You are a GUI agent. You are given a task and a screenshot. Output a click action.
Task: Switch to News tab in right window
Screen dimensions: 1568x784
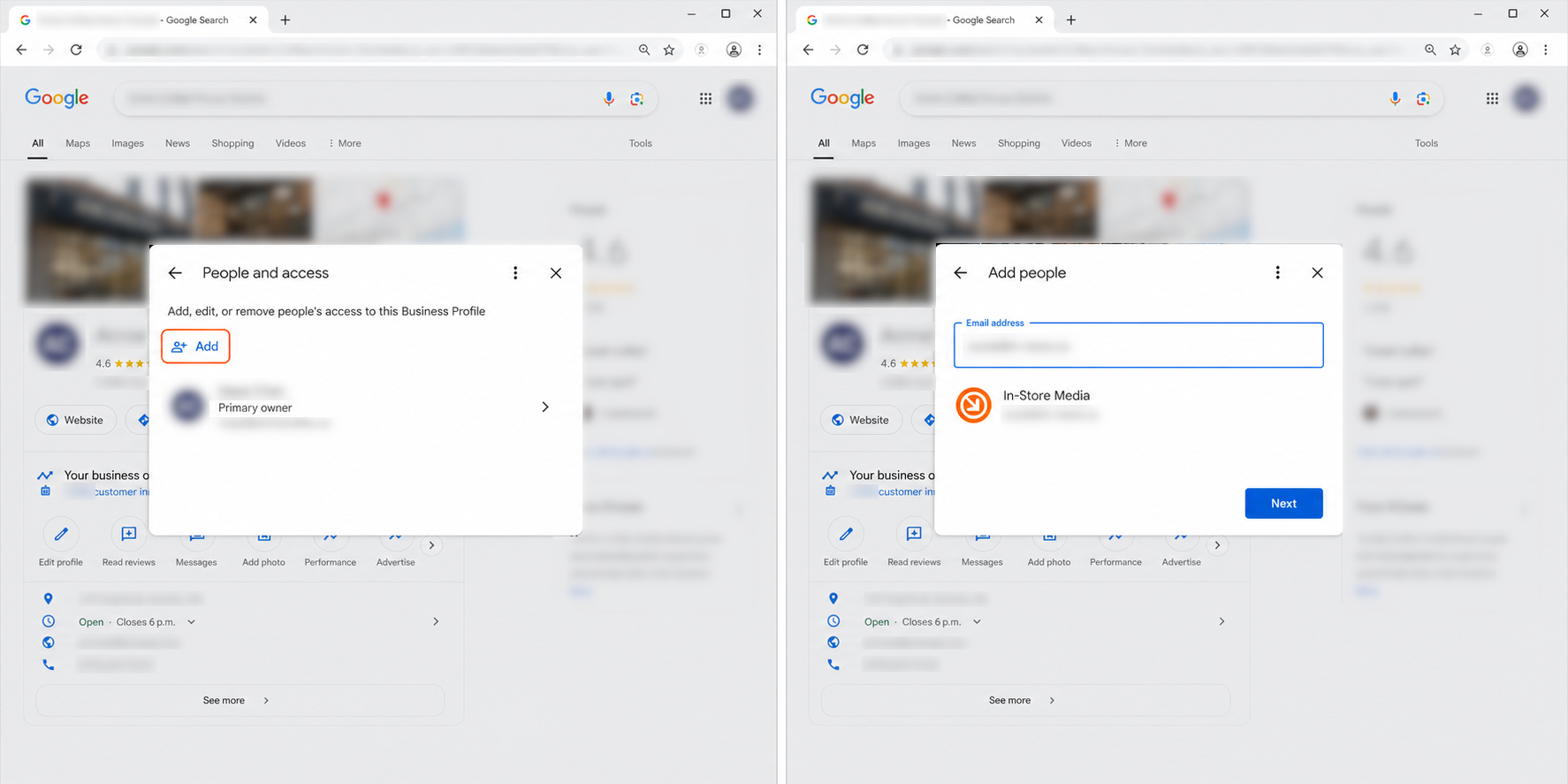[963, 143]
